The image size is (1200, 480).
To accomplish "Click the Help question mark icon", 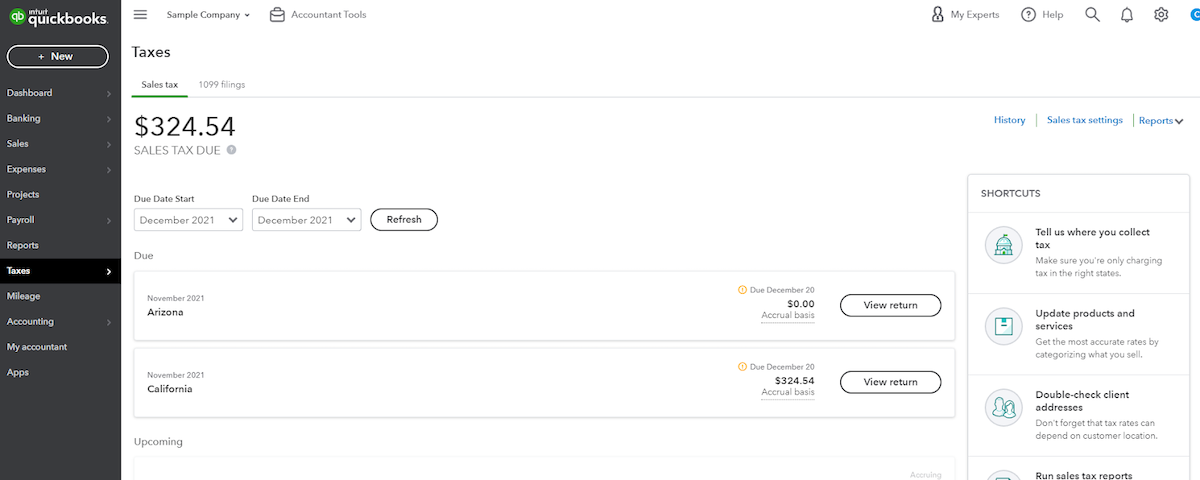I will click(x=1028, y=15).
